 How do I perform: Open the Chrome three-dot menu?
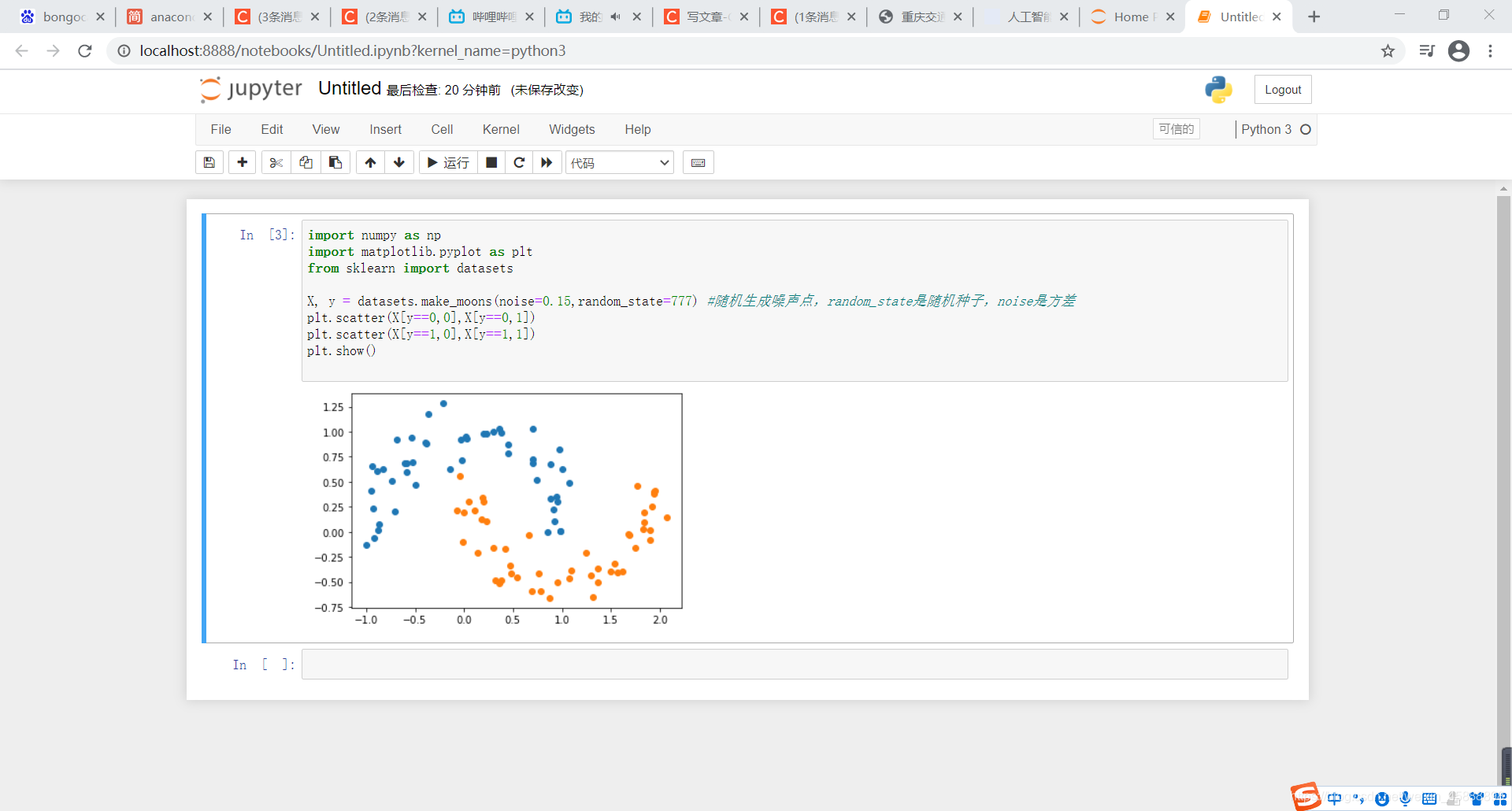(1490, 50)
